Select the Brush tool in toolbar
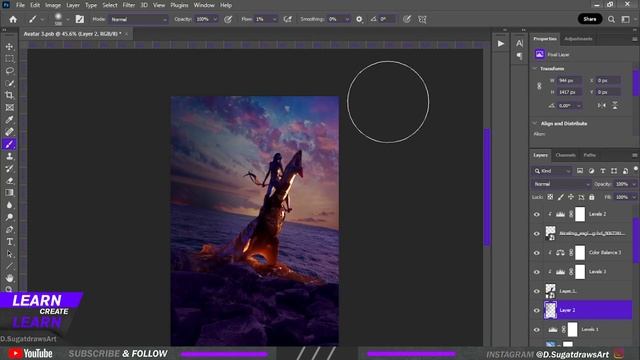 (9, 144)
